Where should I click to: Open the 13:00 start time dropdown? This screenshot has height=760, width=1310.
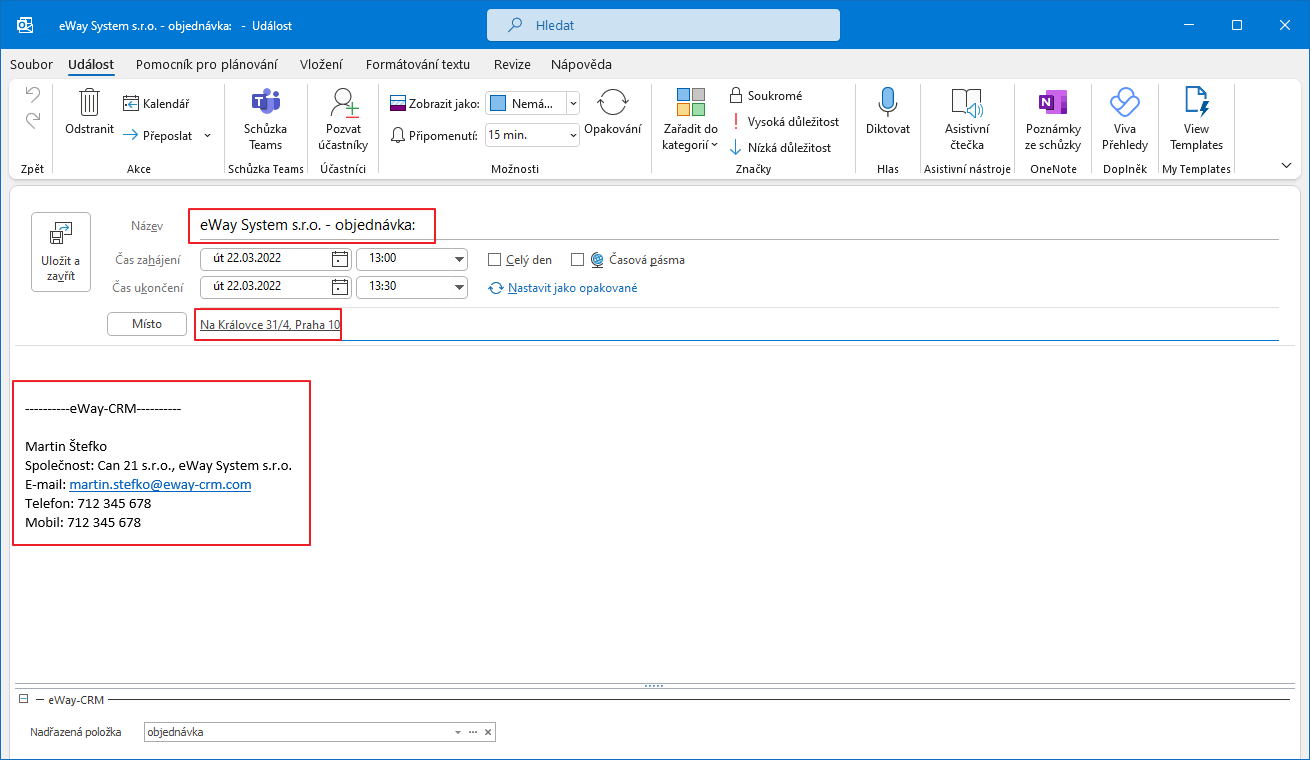click(x=460, y=259)
